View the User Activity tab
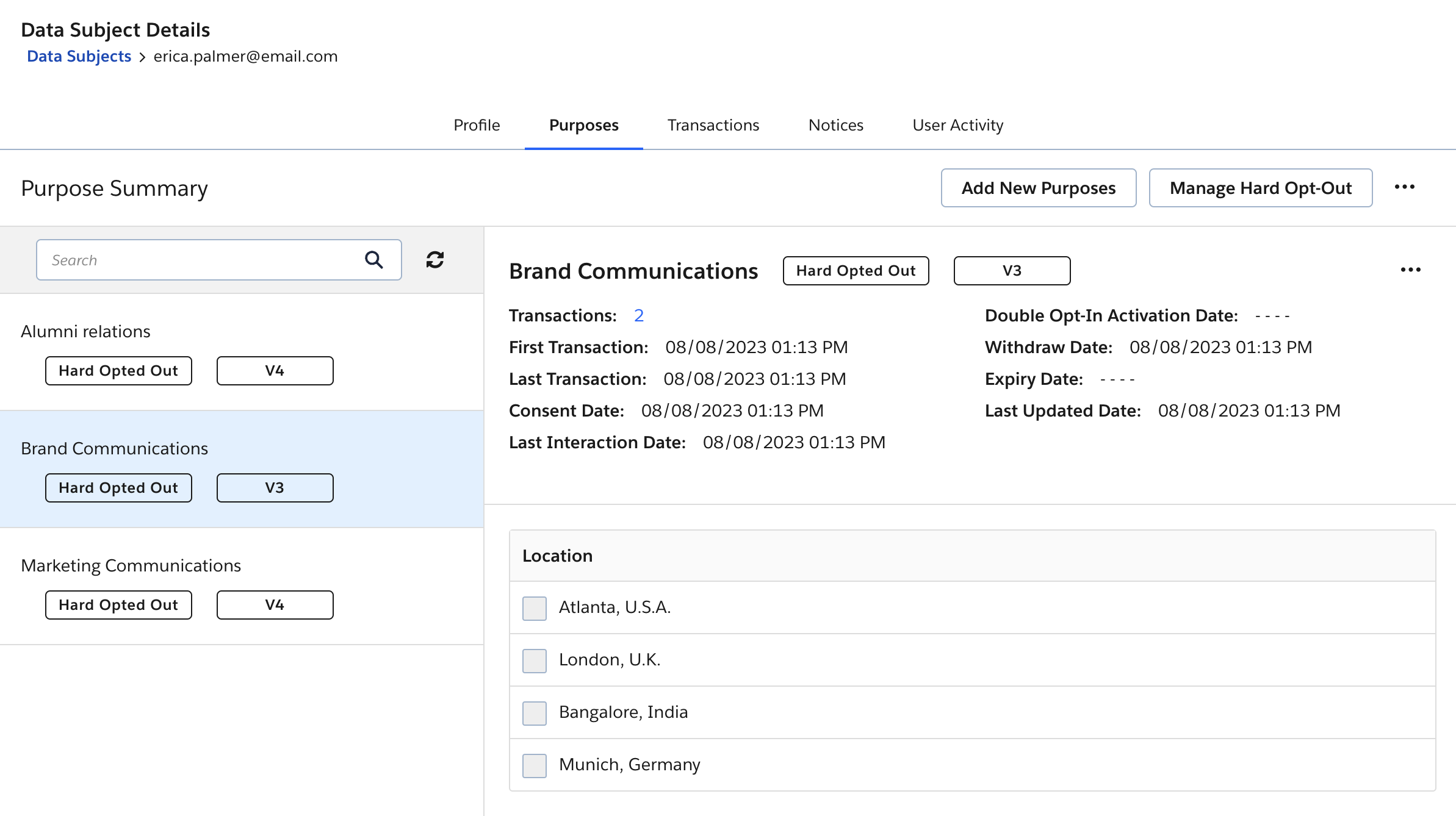1456x816 pixels. 956,125
